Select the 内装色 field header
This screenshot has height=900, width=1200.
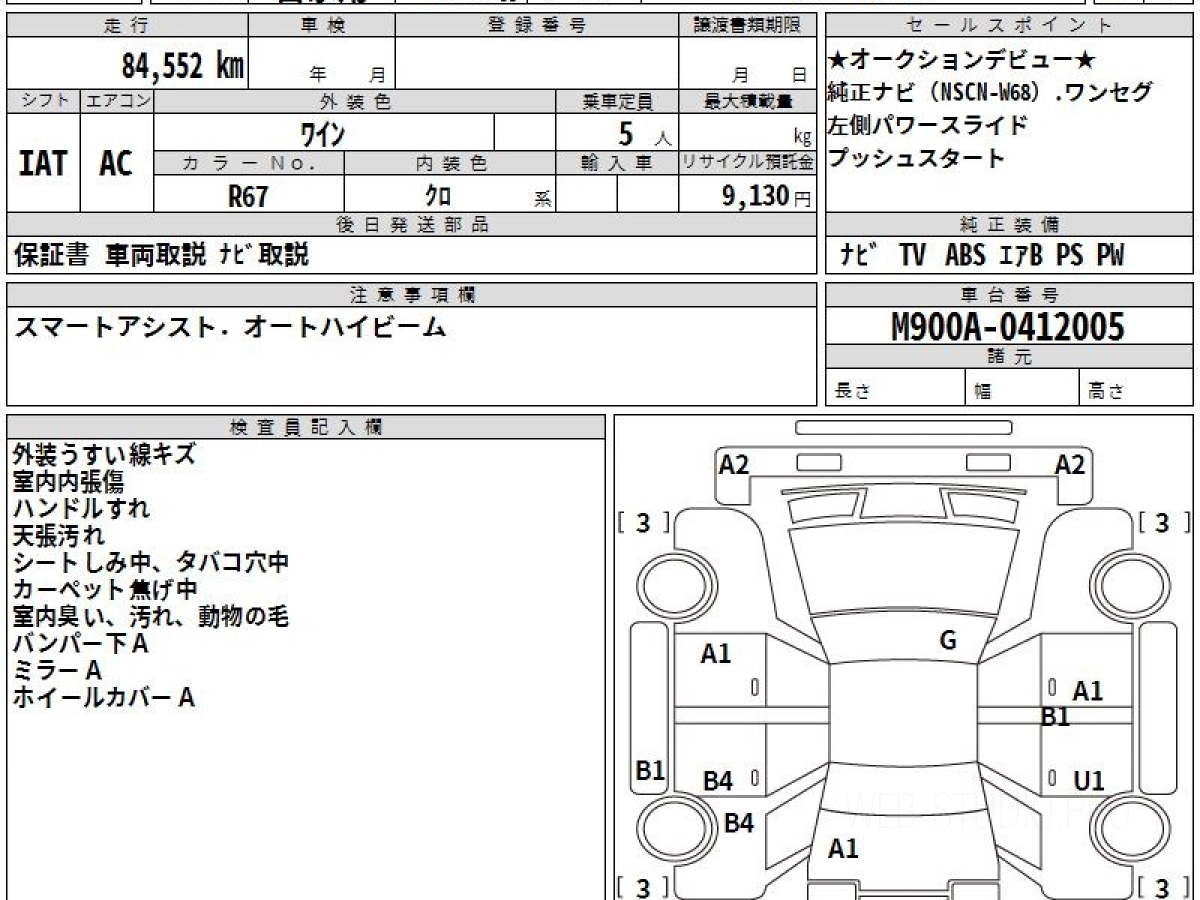click(x=450, y=163)
